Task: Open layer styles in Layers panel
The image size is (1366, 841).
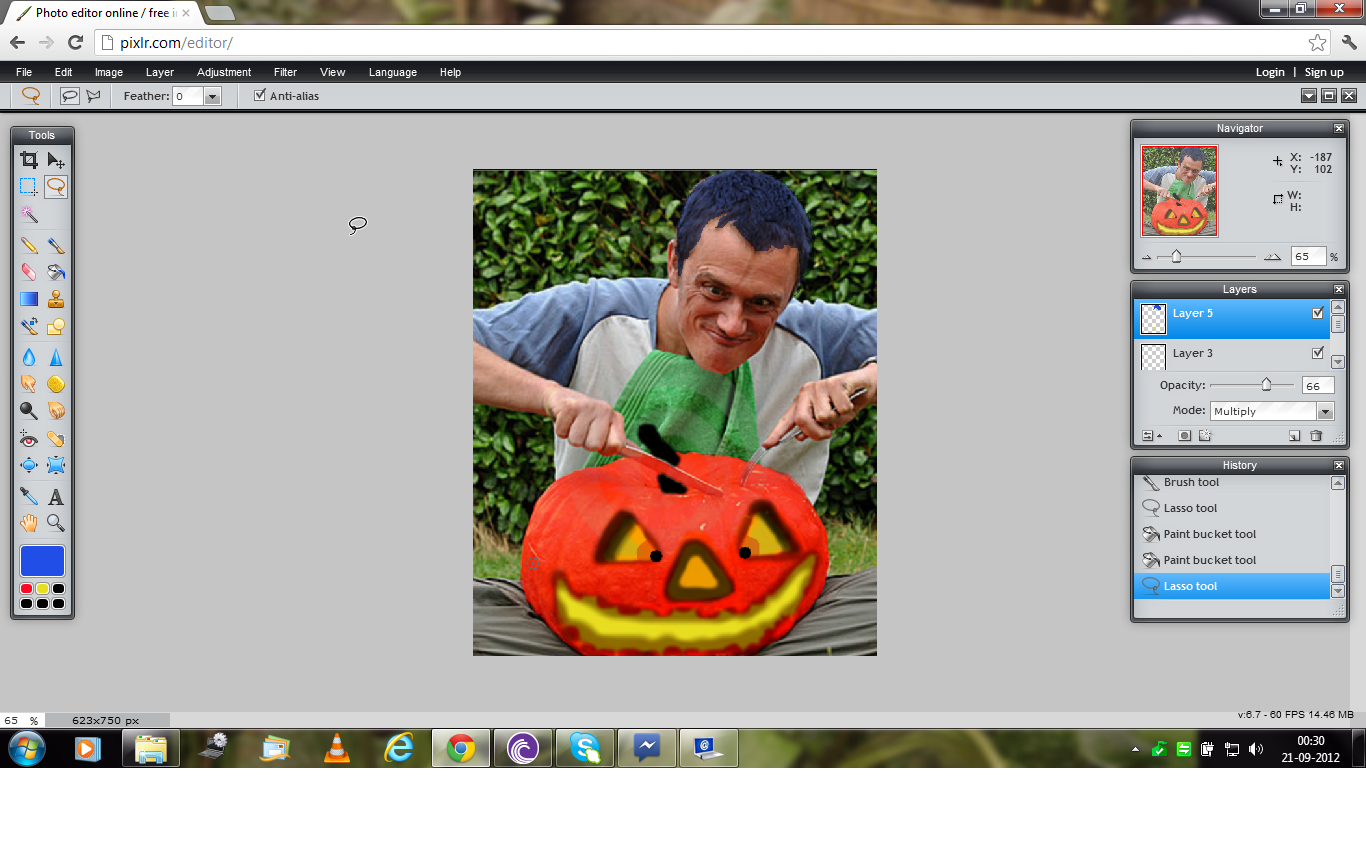Action: click(1205, 436)
